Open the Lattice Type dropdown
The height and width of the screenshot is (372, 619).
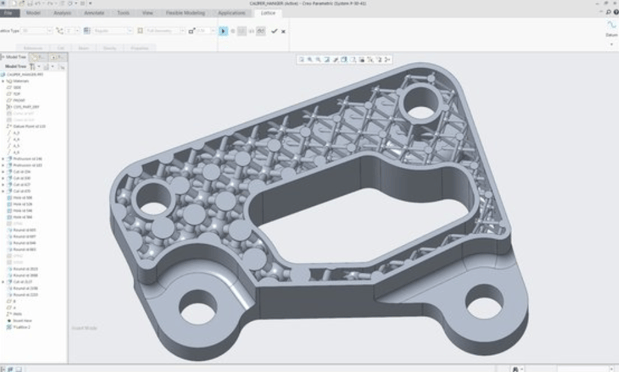coord(36,31)
